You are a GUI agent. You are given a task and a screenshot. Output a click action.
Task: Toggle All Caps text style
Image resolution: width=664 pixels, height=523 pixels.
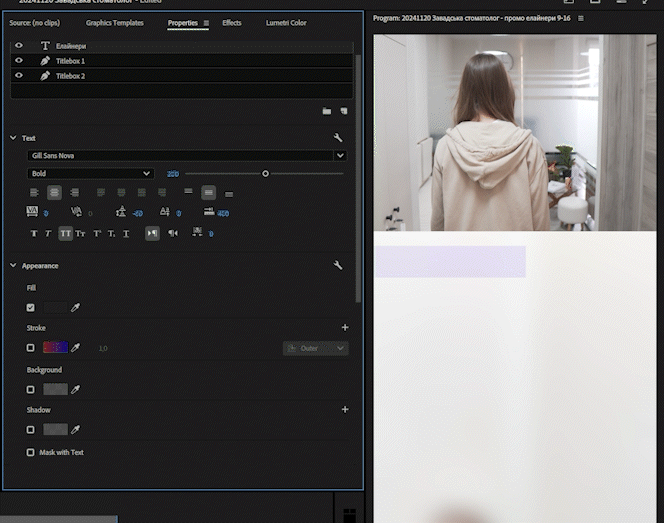coord(65,233)
